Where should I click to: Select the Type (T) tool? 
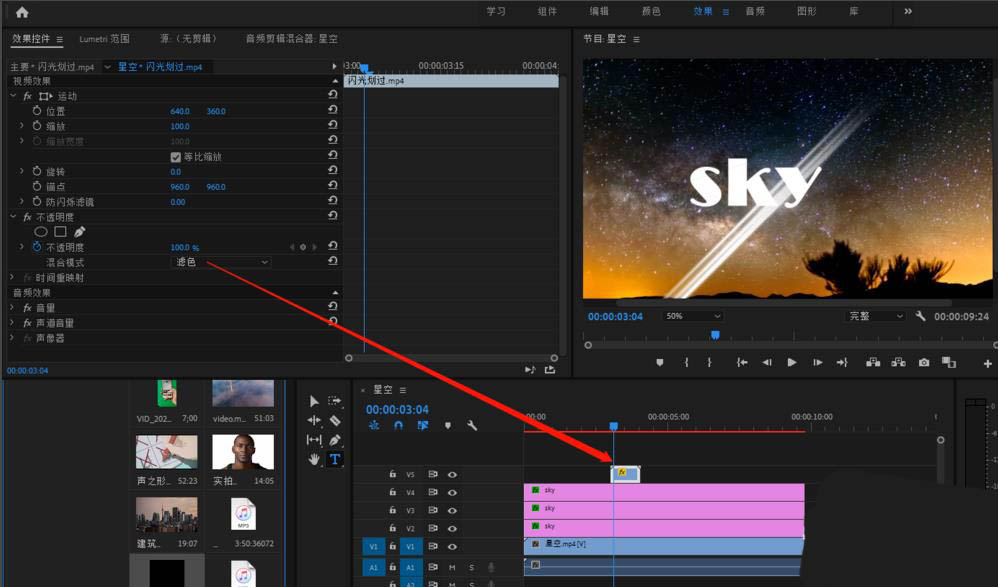[x=335, y=459]
